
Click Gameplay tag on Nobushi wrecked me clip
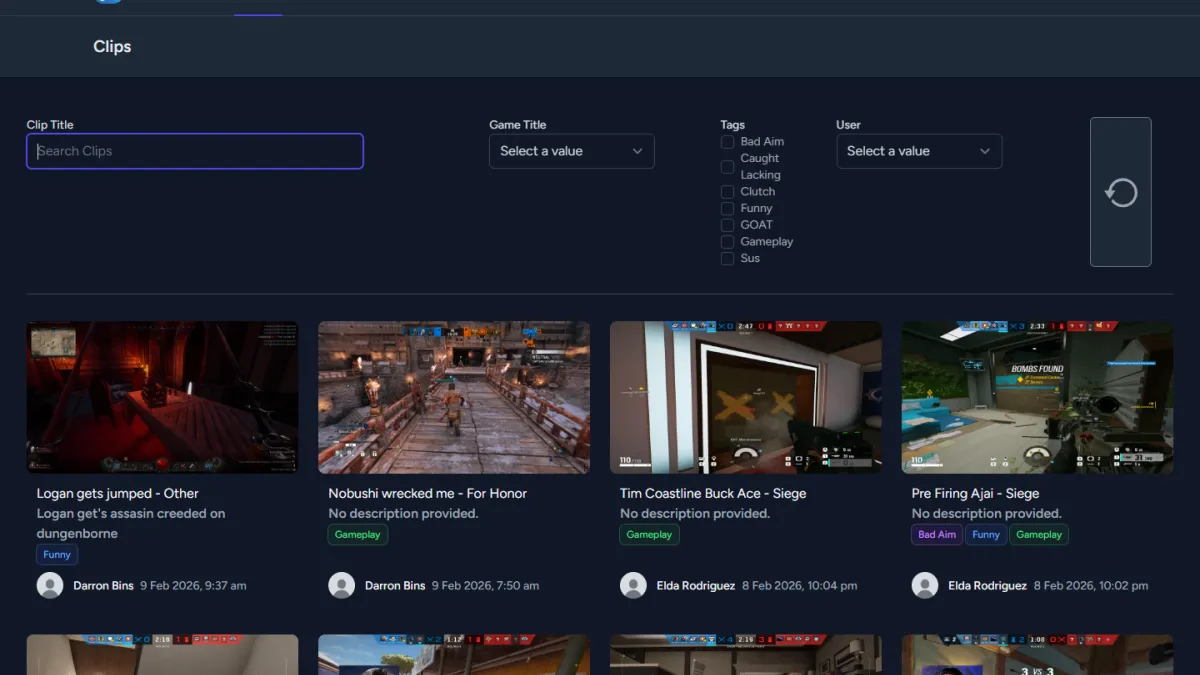tap(358, 535)
